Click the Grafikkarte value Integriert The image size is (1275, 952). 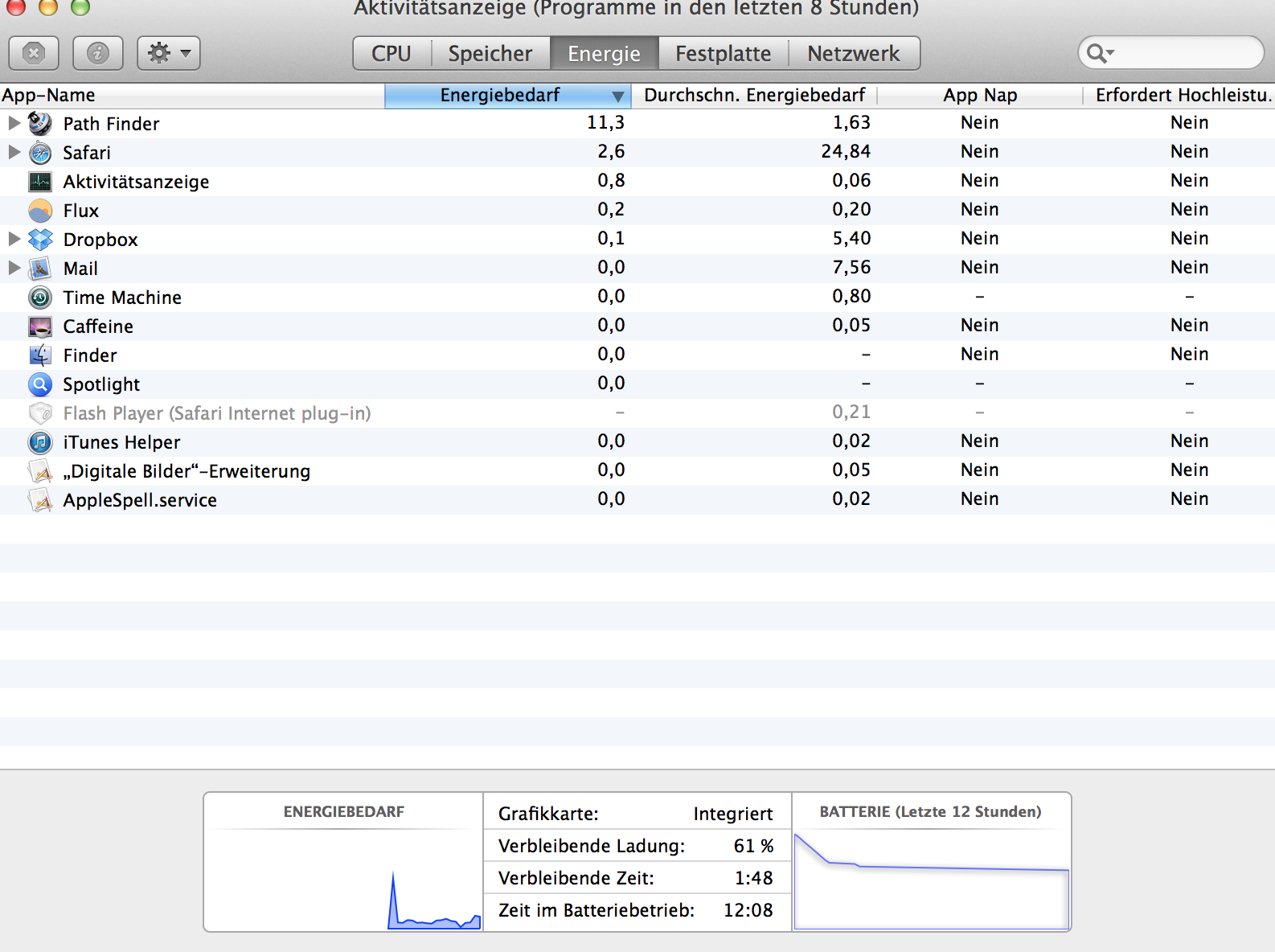point(733,814)
